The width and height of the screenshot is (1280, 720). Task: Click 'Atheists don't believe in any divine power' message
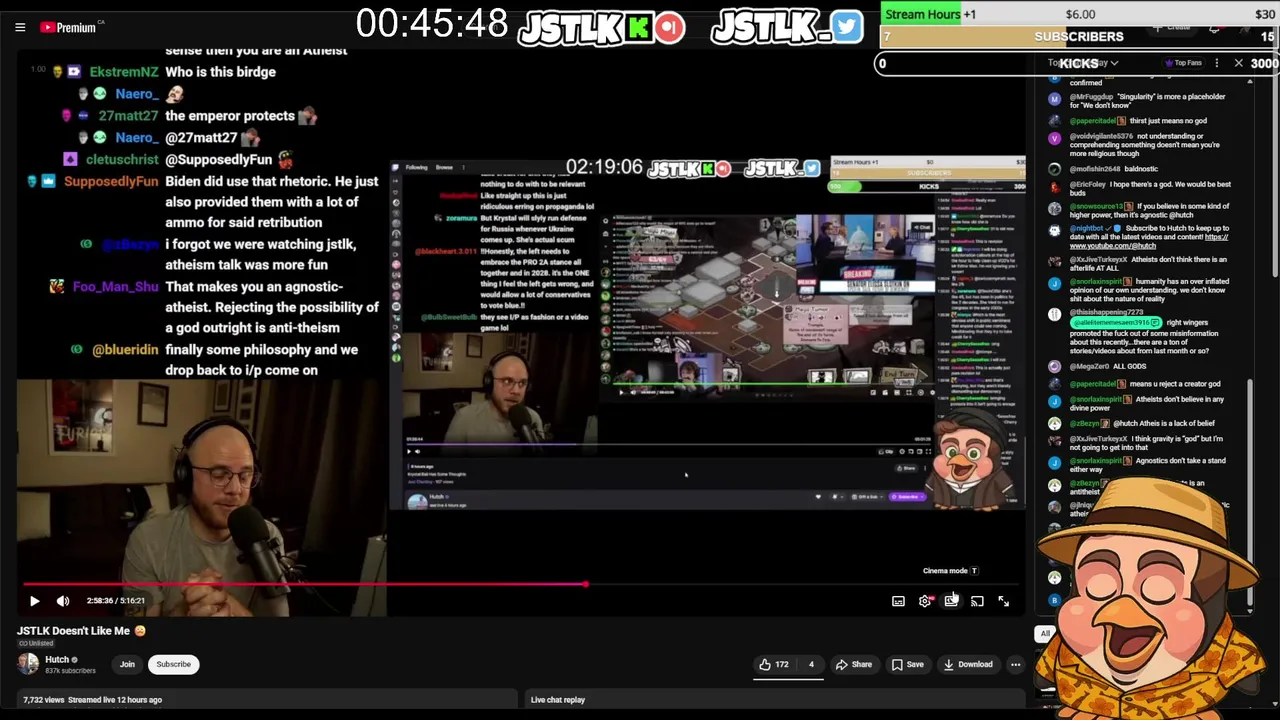tap(1145, 404)
